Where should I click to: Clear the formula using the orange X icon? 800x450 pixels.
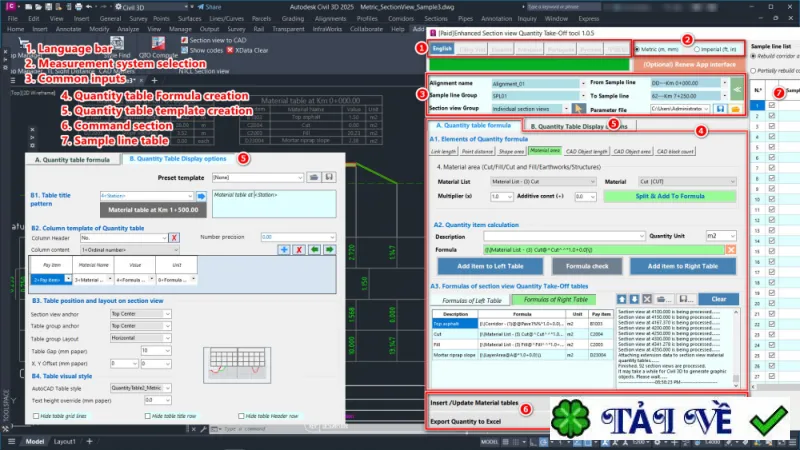pyautogui.click(x=731, y=249)
